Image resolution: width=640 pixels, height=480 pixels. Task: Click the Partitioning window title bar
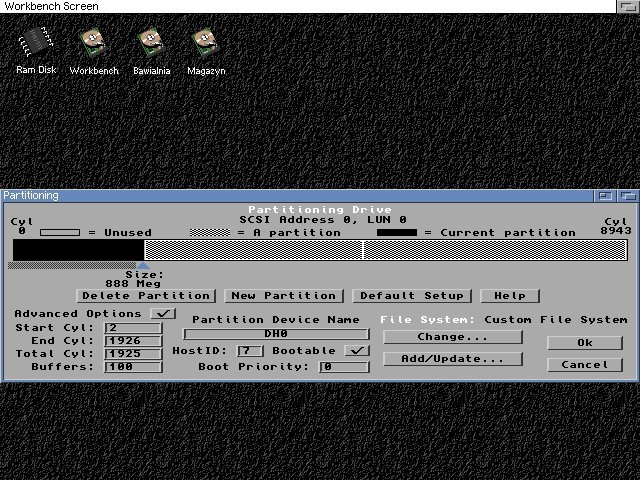point(297,196)
